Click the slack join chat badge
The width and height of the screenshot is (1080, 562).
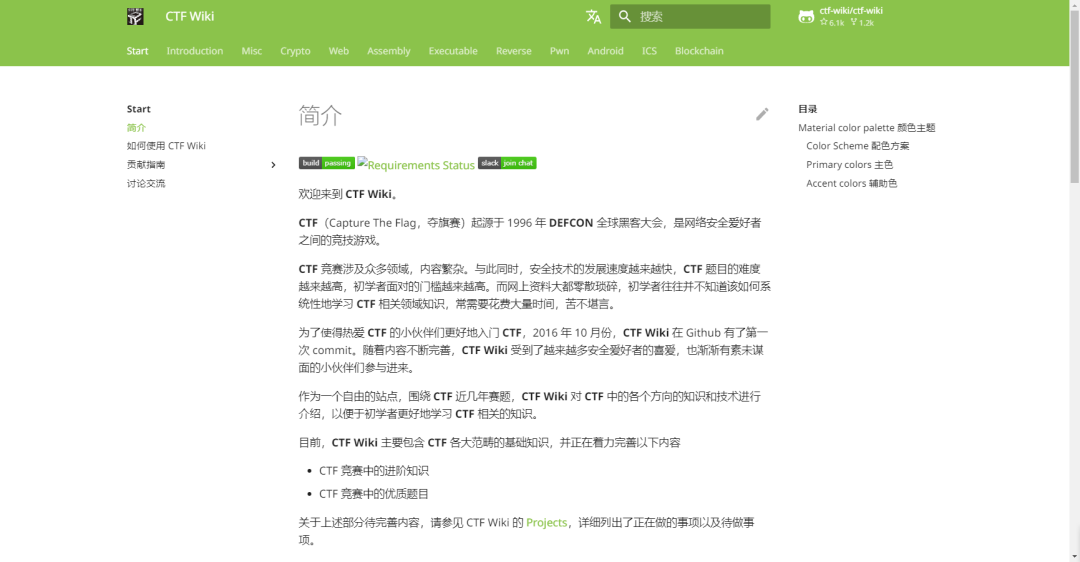(507, 163)
